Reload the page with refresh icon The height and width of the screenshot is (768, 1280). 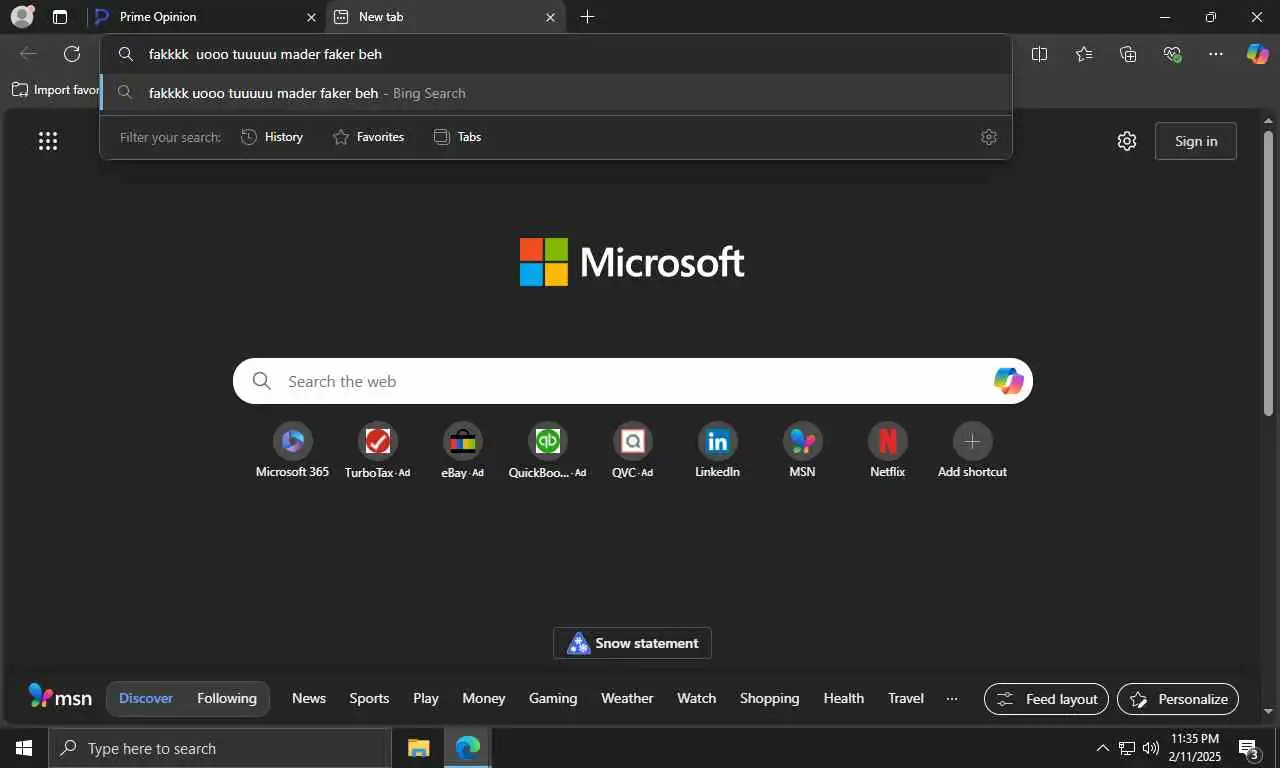tap(72, 54)
